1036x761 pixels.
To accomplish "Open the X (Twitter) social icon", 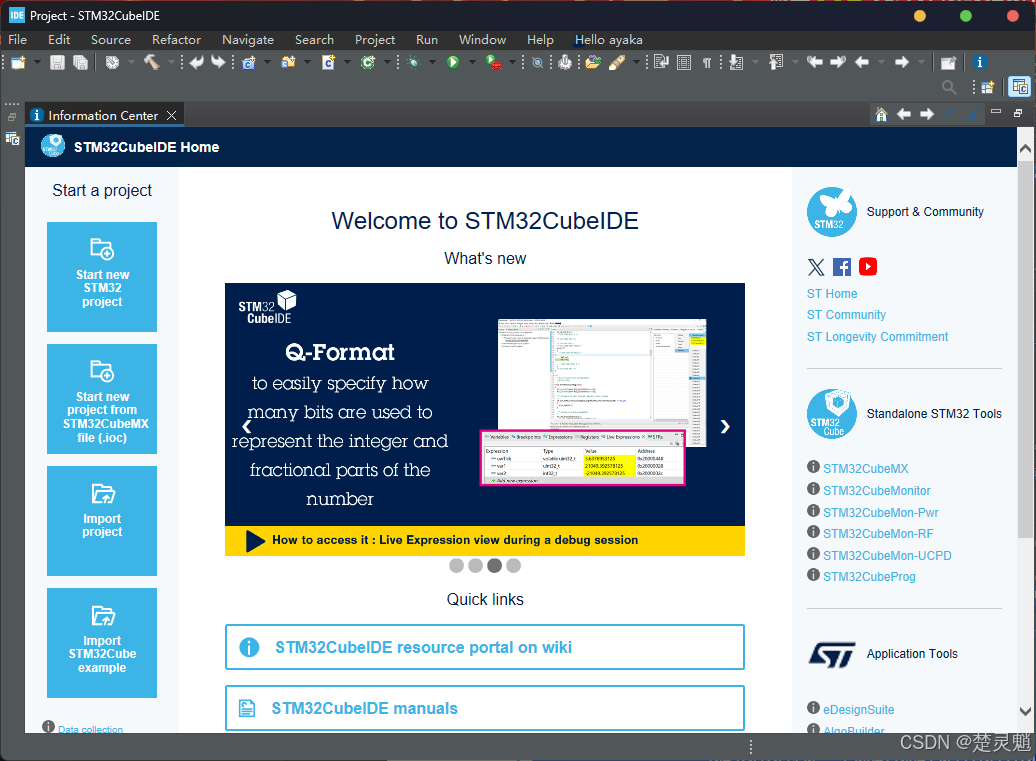I will tap(816, 267).
